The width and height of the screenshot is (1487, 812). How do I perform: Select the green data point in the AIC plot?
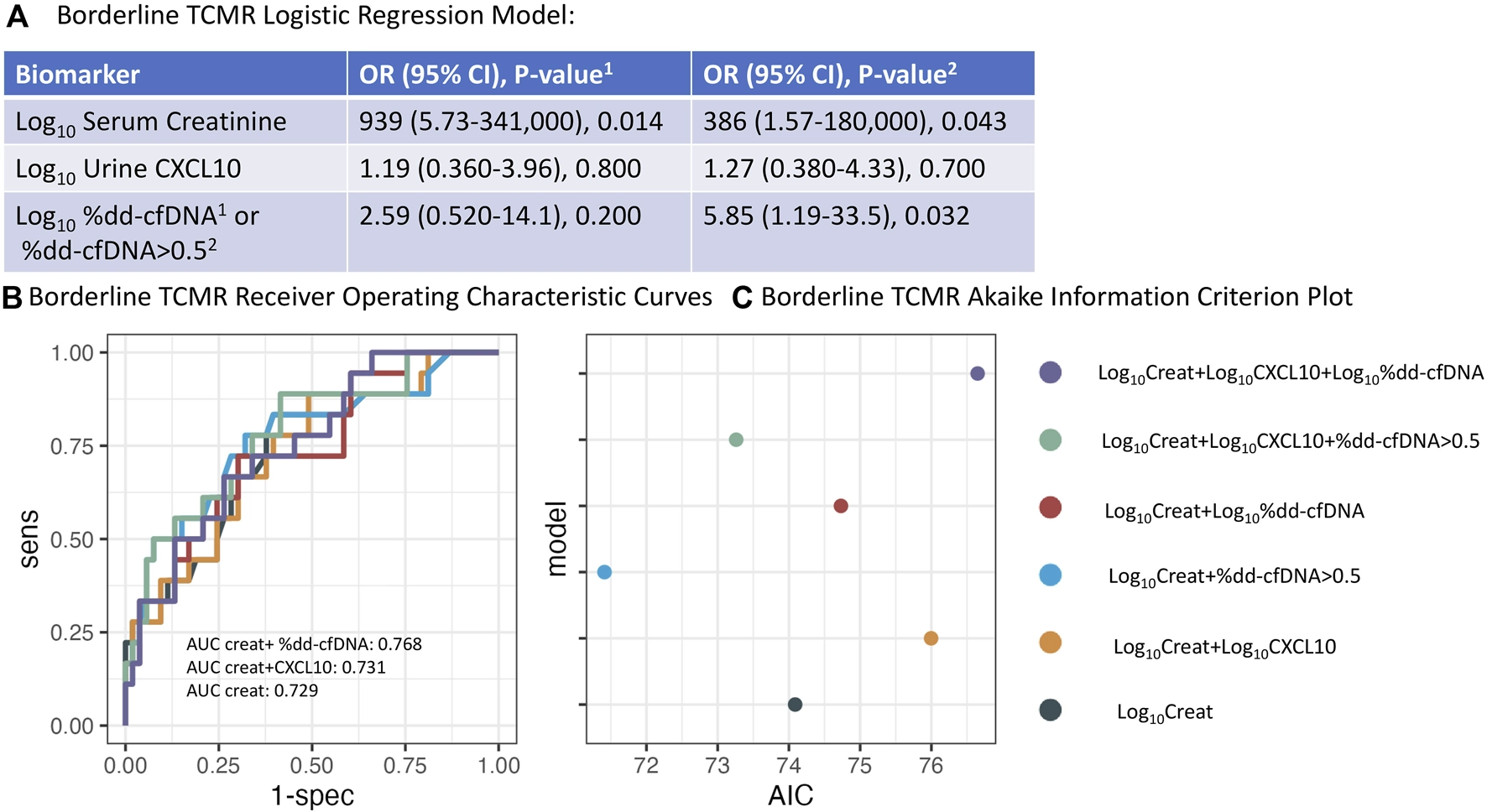[736, 440]
